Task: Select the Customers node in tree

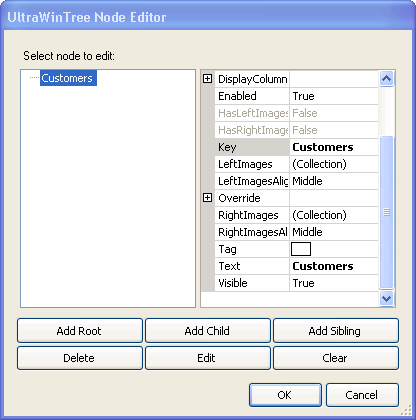Action: coord(68,78)
